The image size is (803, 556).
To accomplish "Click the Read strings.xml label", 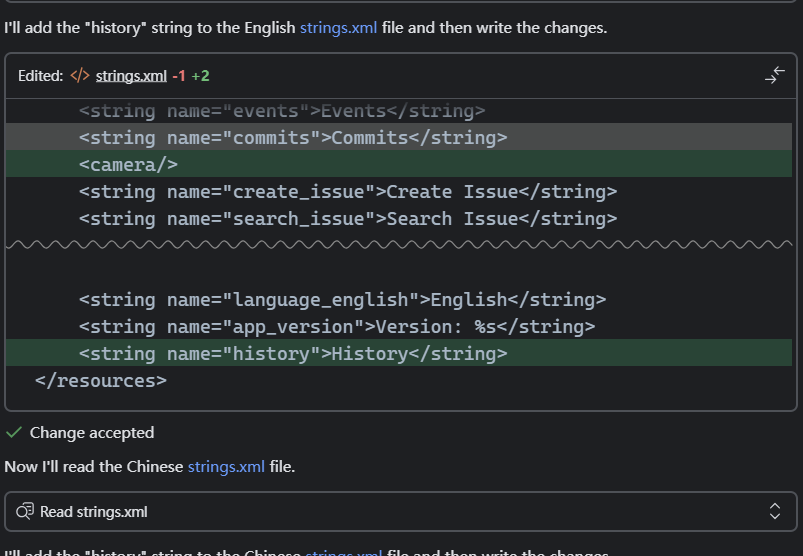I will pos(94,512).
